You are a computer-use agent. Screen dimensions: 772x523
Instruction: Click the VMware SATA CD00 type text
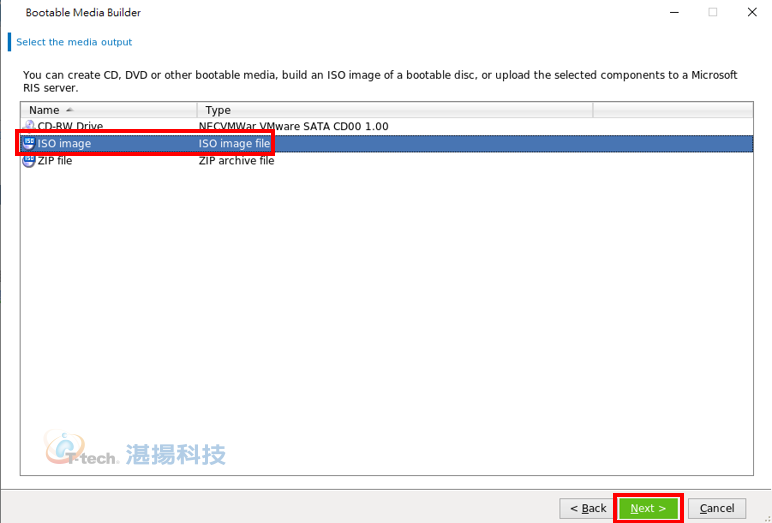(x=293, y=126)
